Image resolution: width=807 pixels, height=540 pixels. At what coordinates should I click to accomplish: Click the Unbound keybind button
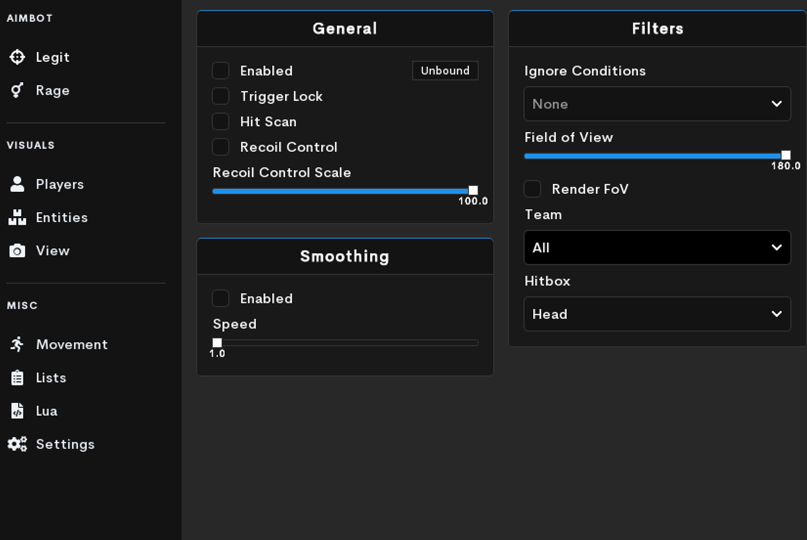[x=445, y=71]
